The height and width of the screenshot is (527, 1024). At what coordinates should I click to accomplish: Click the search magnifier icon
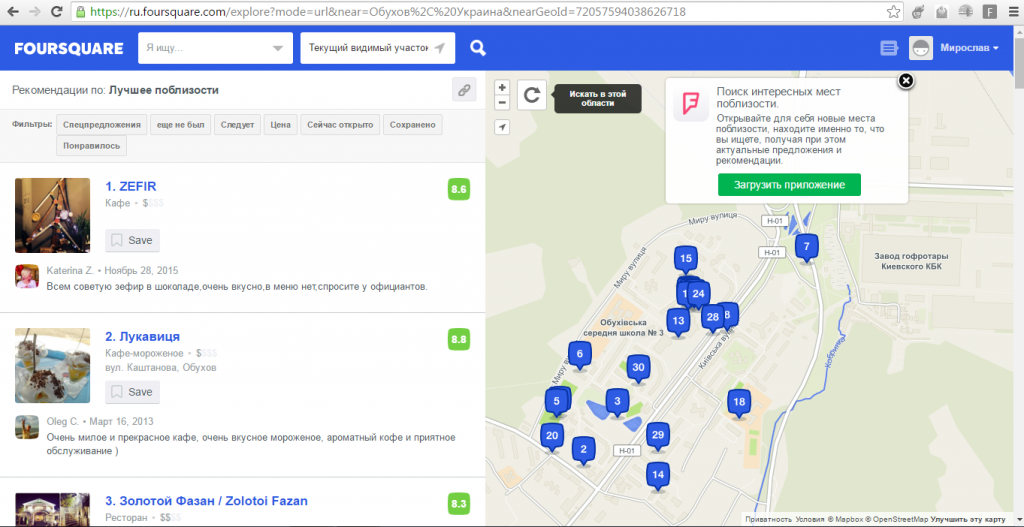478,48
